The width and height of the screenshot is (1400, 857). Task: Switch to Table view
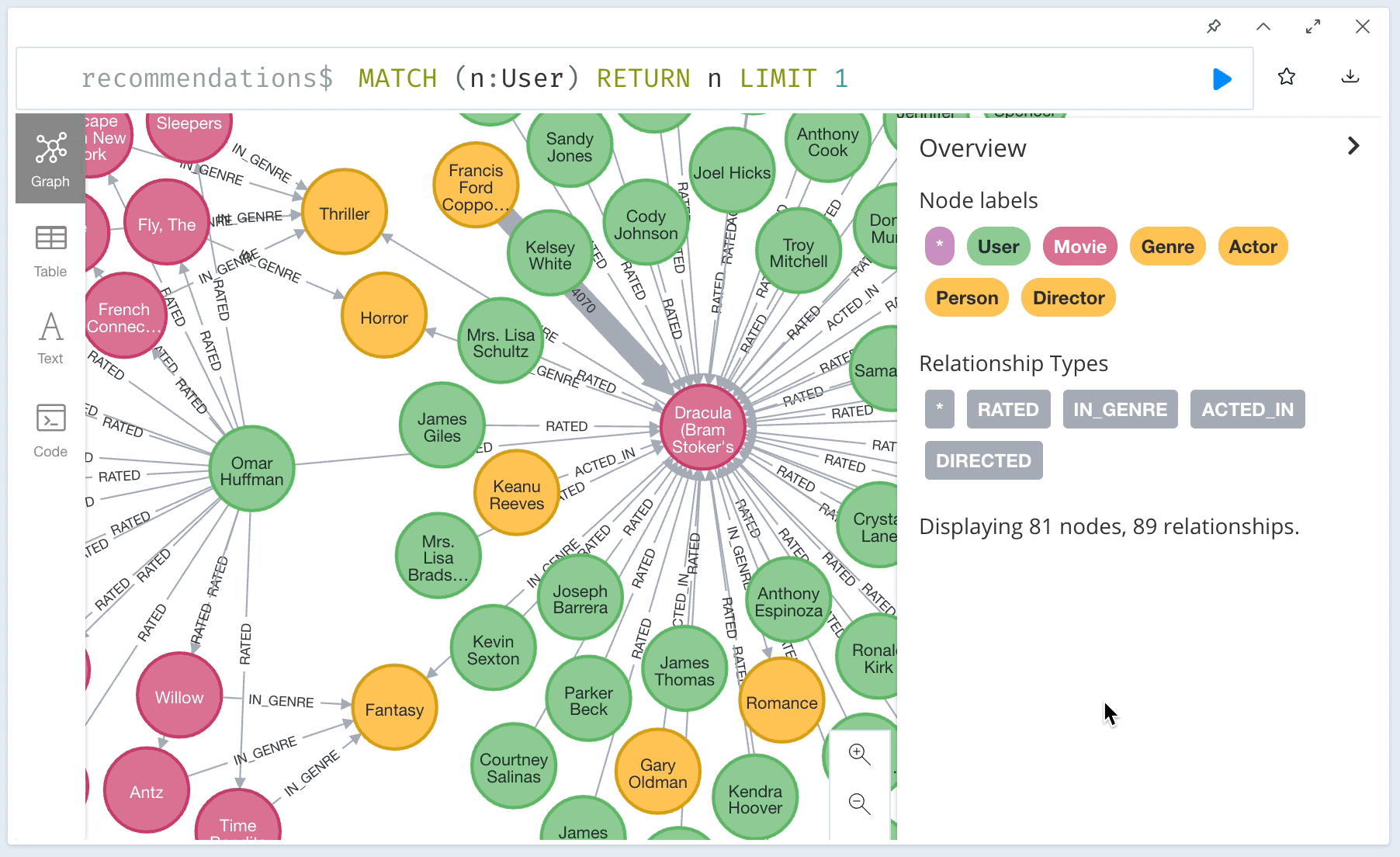50,252
